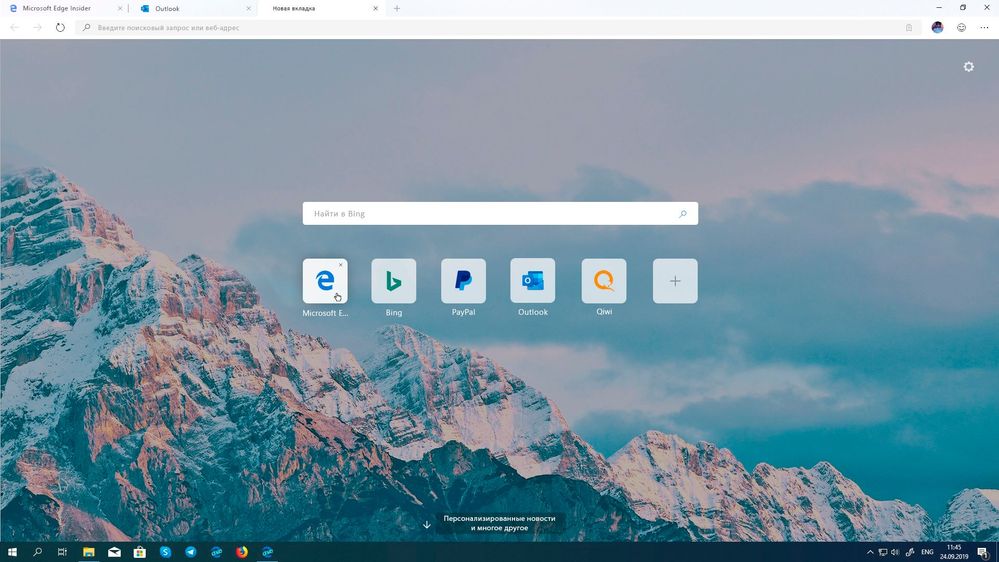Select the 'Новая вкладка' tab

(x=322, y=8)
